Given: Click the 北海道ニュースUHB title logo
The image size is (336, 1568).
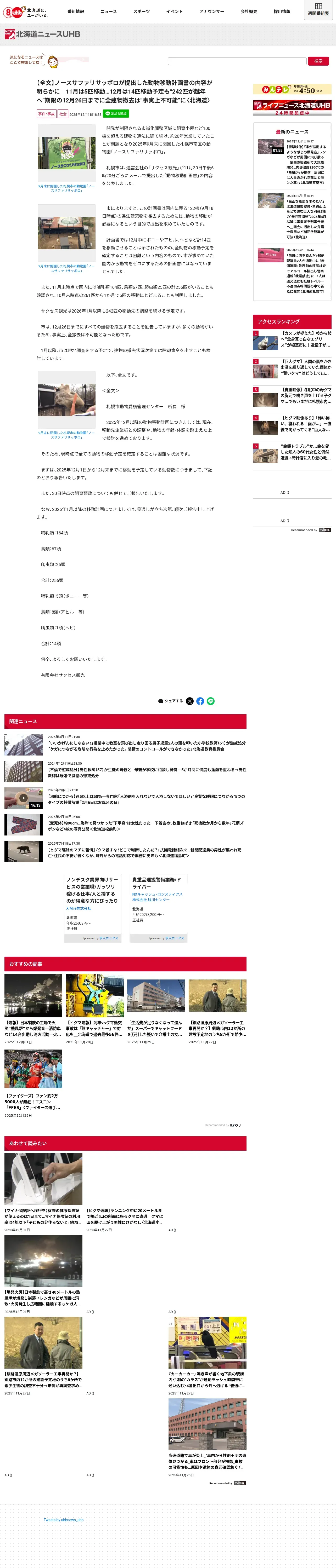Looking at the screenshot, I should click(x=43, y=34).
